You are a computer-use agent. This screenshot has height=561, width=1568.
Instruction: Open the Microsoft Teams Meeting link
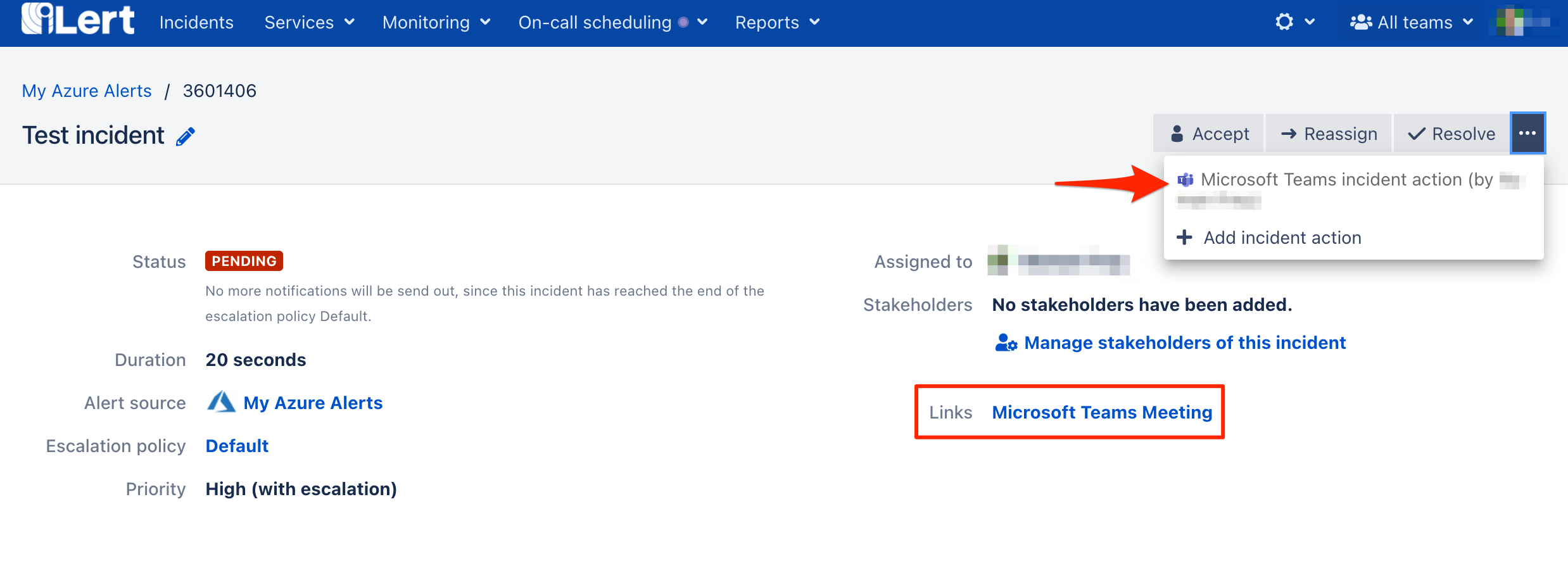point(1101,412)
